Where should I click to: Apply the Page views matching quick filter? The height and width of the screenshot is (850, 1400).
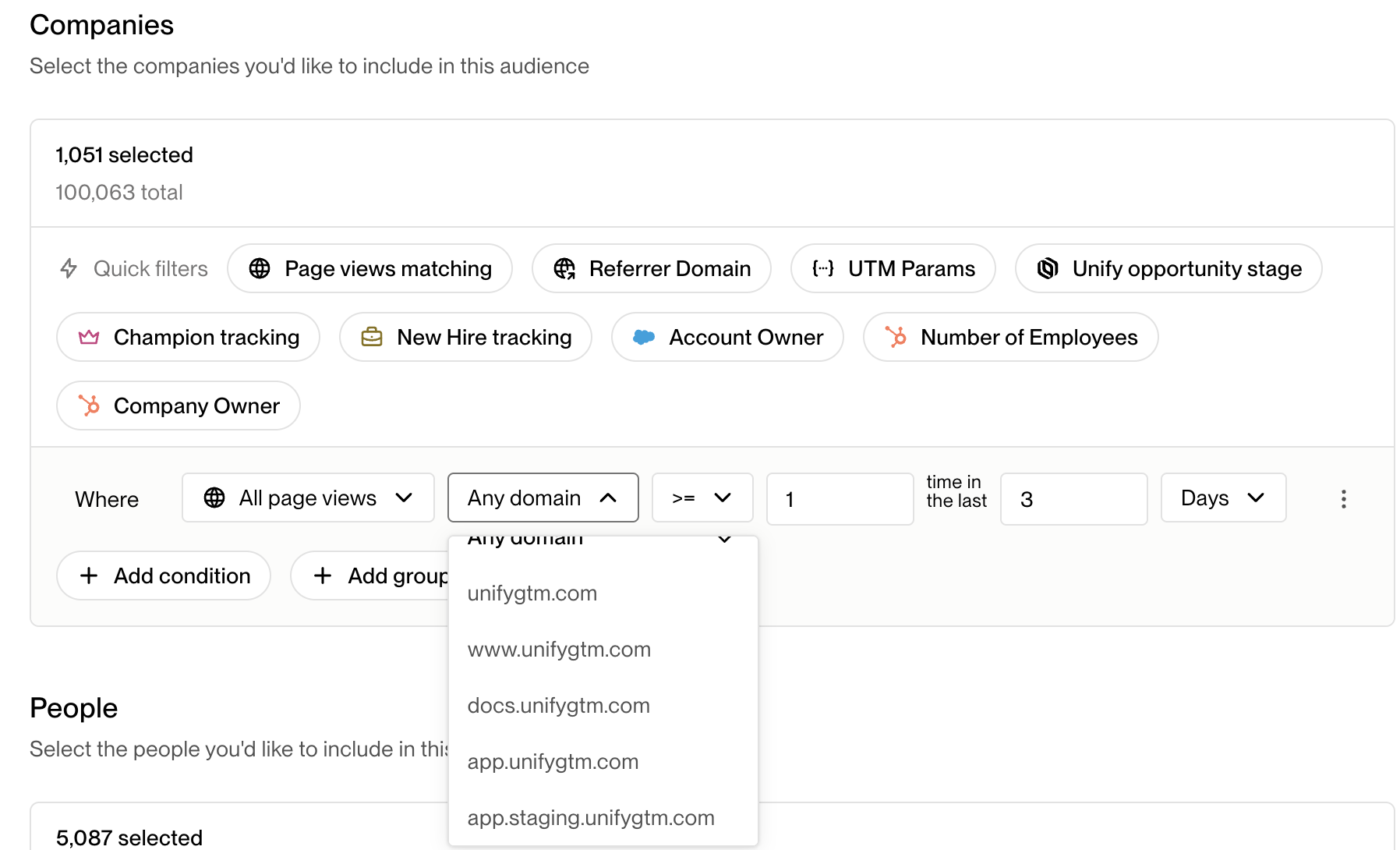369,268
